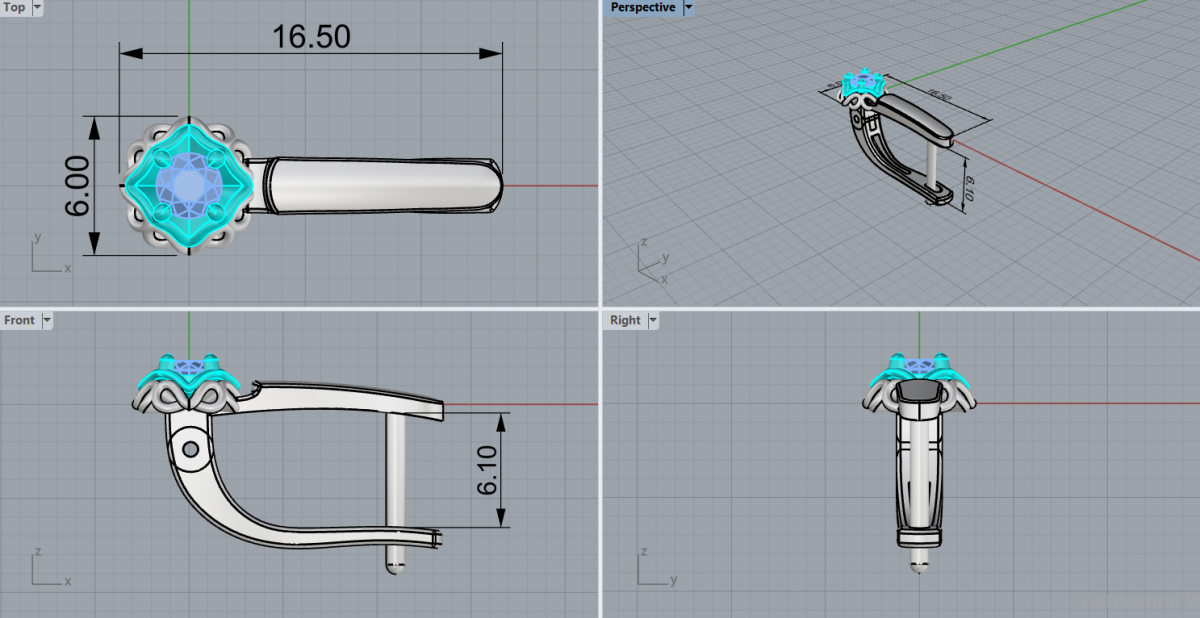Activate the Top viewport title label
Image resolution: width=1200 pixels, height=618 pixels.
[x=15, y=8]
